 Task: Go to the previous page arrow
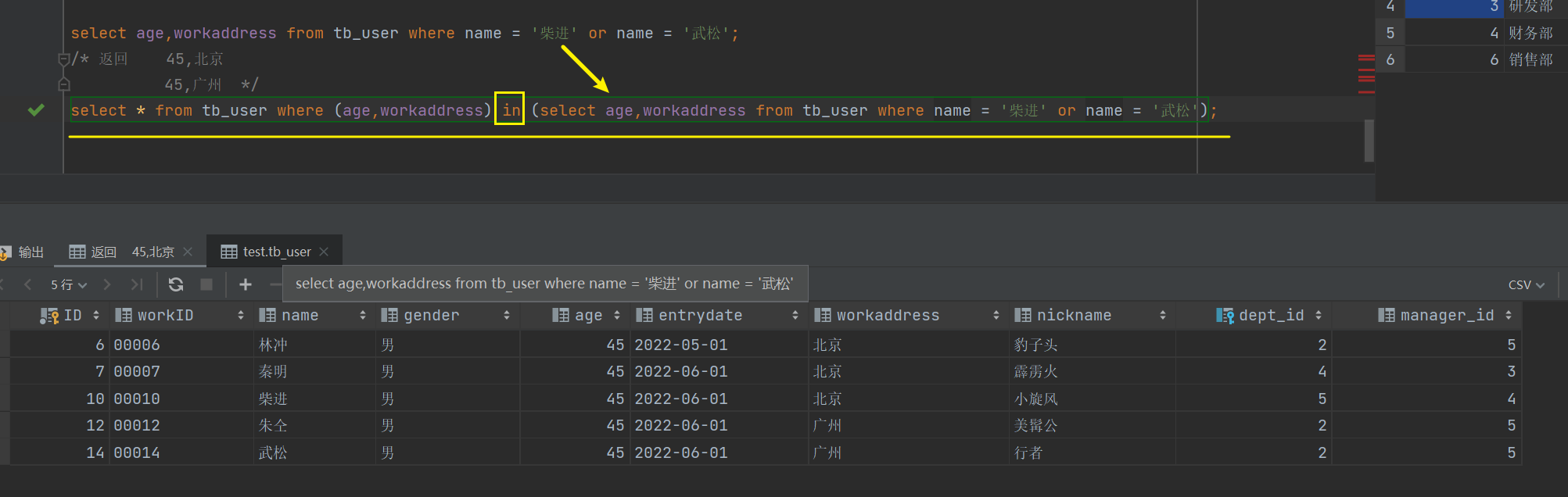pos(28,284)
